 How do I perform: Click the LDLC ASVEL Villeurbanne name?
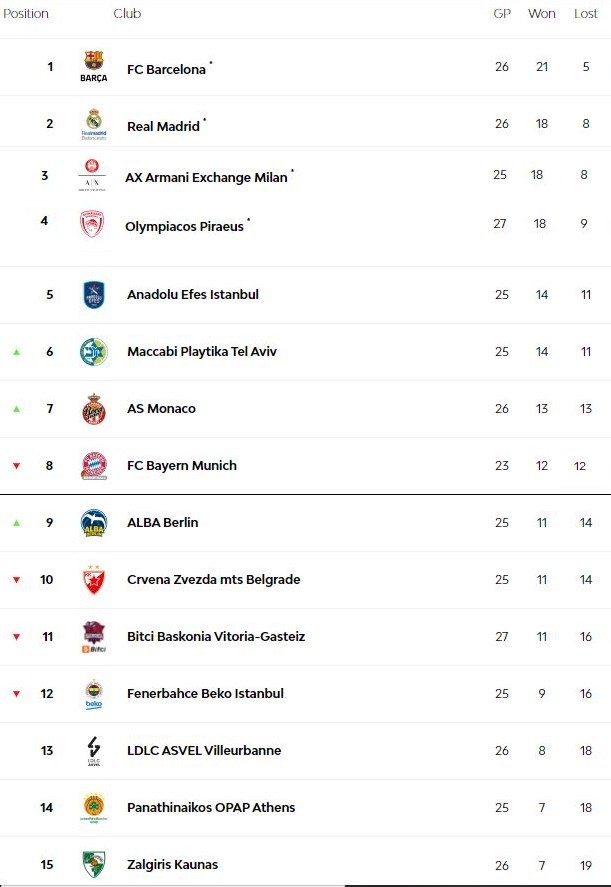pyautogui.click(x=204, y=751)
